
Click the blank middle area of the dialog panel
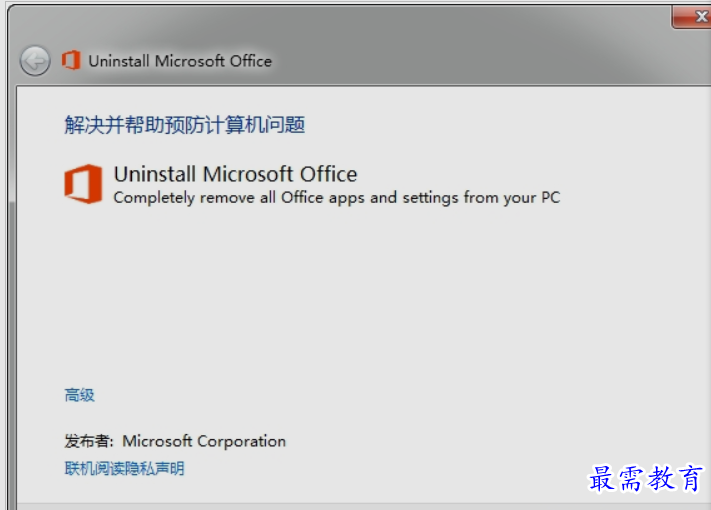[363, 295]
